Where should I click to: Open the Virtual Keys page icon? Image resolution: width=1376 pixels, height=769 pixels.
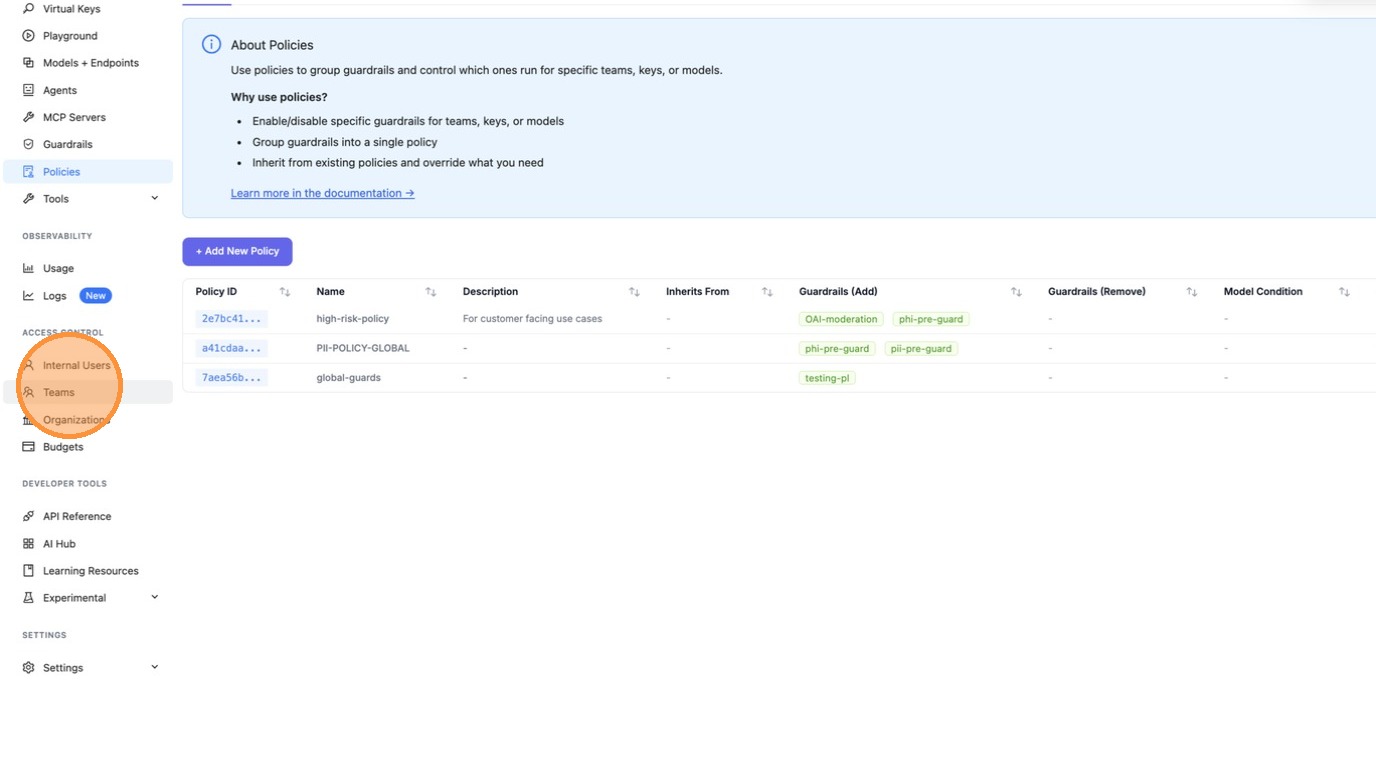(28, 9)
